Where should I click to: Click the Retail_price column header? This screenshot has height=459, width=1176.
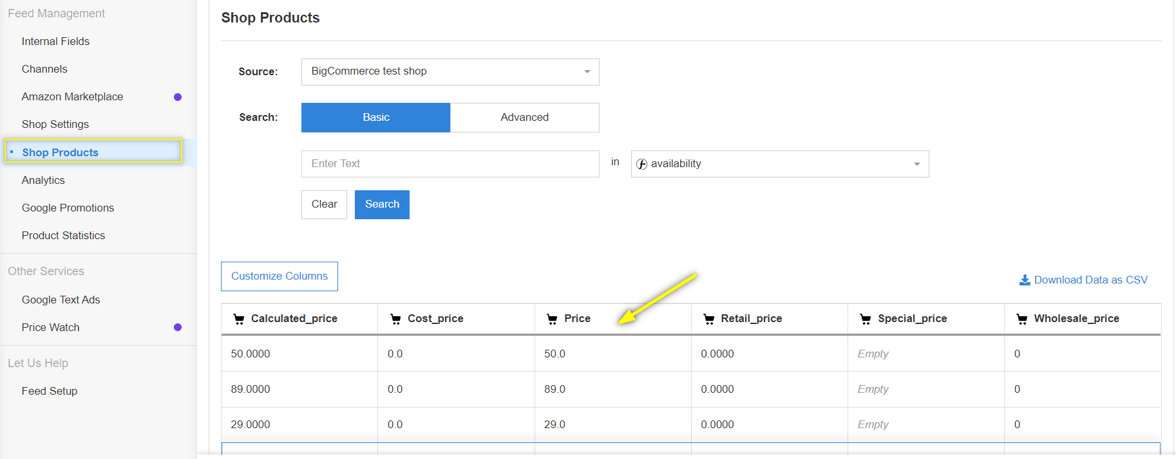pyautogui.click(x=770, y=319)
